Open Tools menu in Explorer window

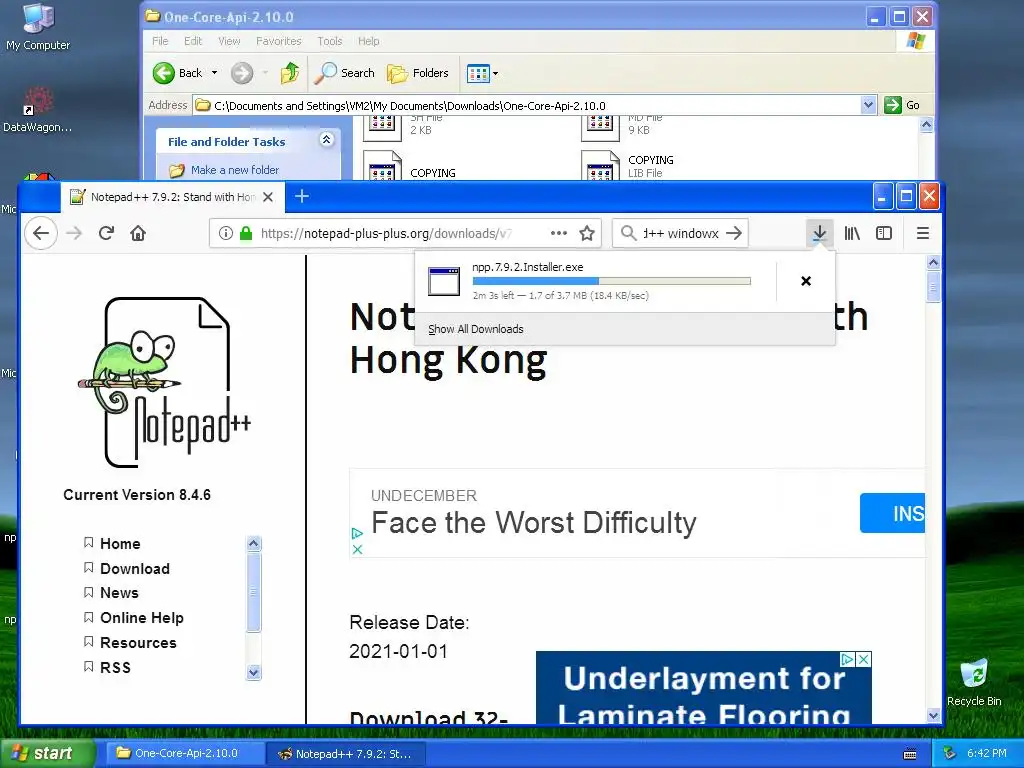[x=330, y=40]
